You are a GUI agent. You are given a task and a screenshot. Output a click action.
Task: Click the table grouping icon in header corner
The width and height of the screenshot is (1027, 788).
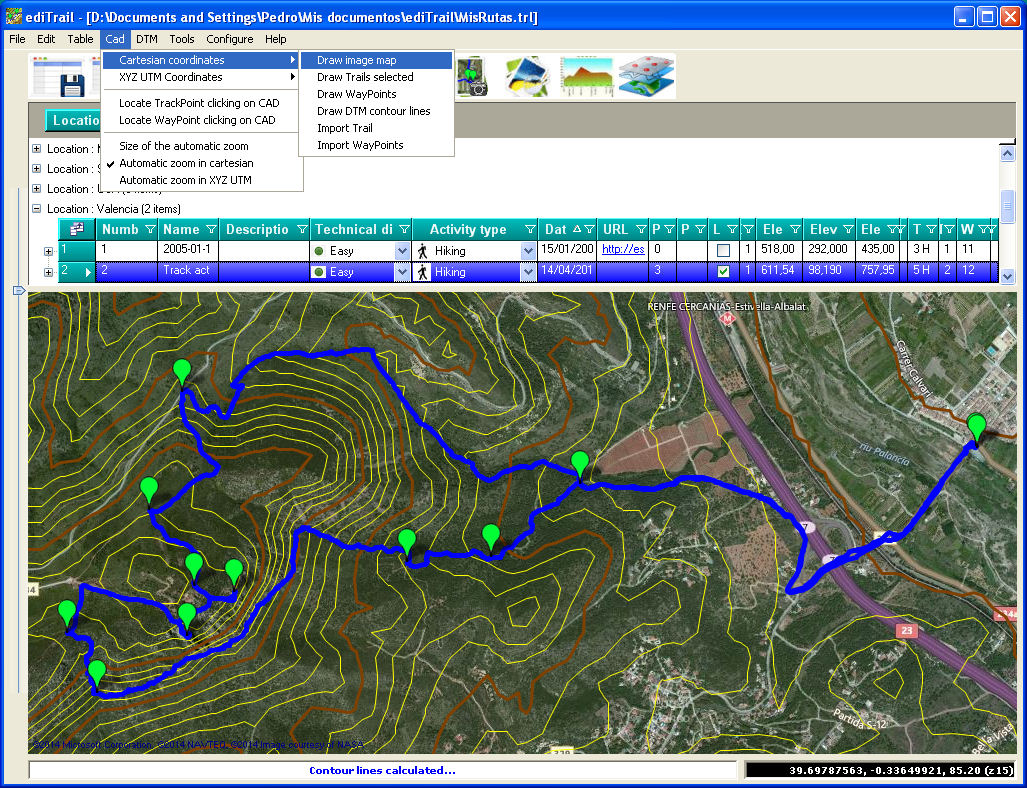(77, 229)
